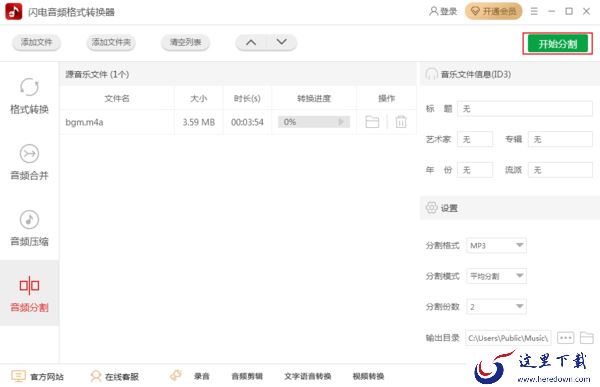
Task: Click the 输出目录 output path field
Action: pyautogui.click(x=508, y=338)
